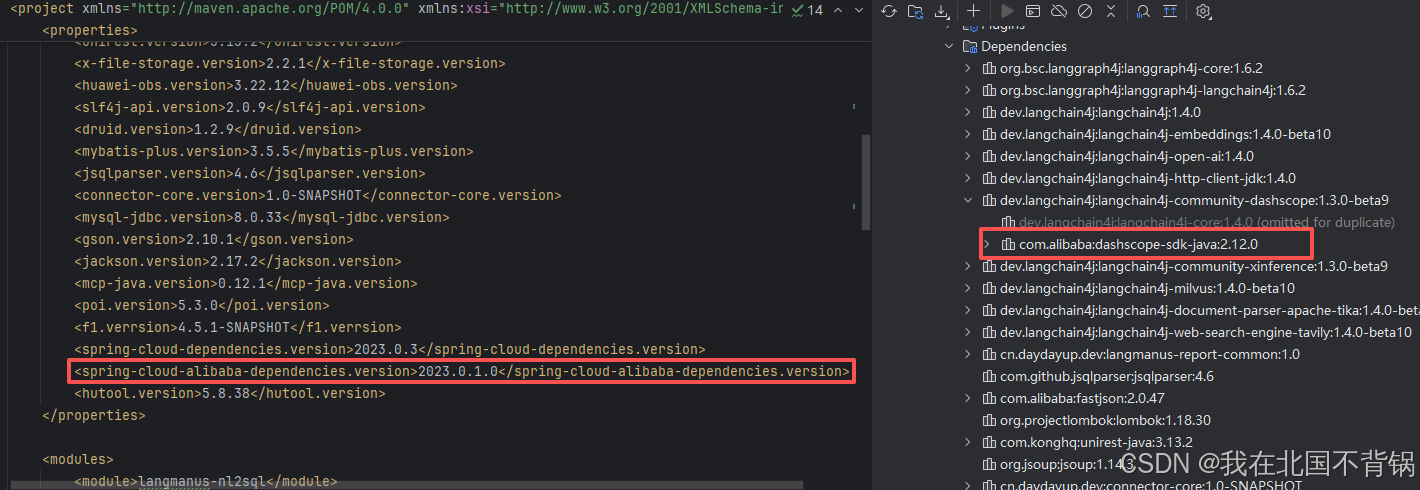This screenshot has height=490, width=1420.
Task: Click the opening modules tag
Action: [78, 459]
